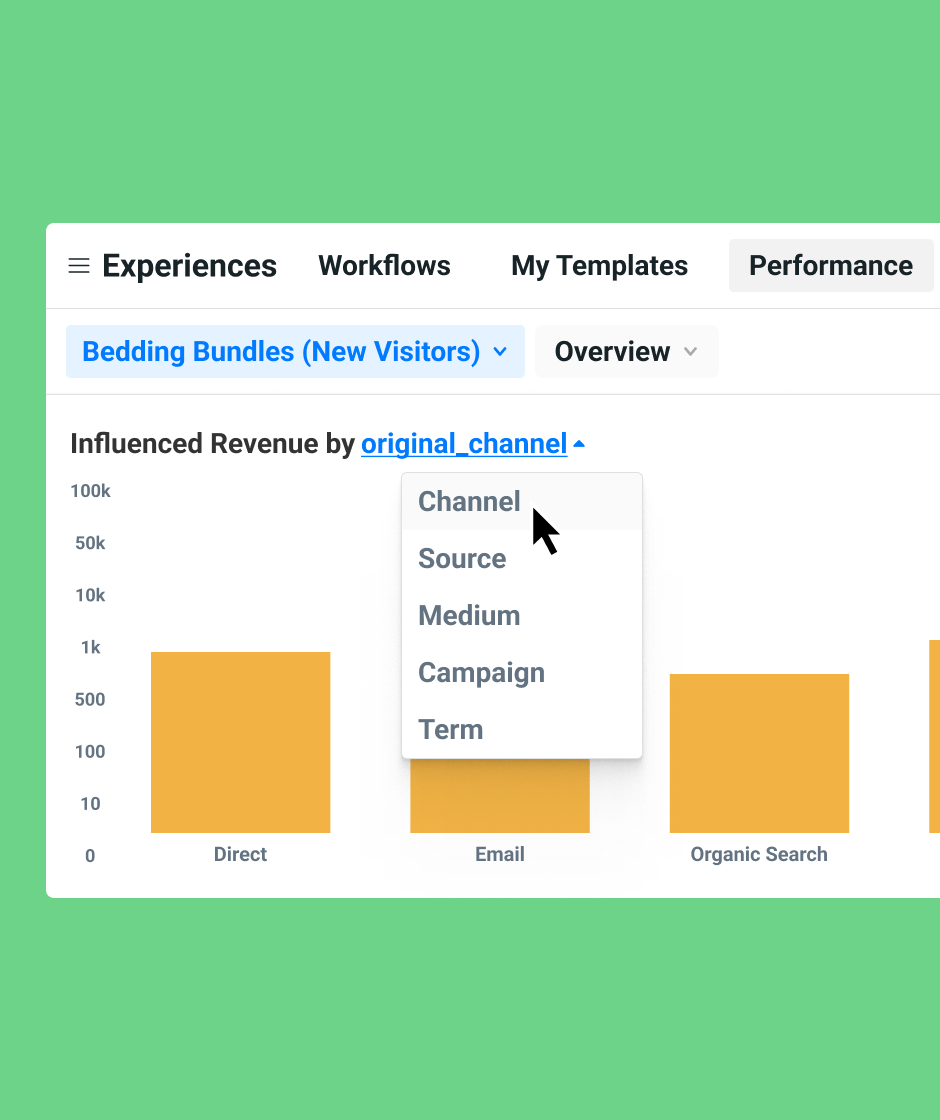This screenshot has height=1120, width=940.
Task: Choose Channel from the dropdown list
Action: click(469, 501)
